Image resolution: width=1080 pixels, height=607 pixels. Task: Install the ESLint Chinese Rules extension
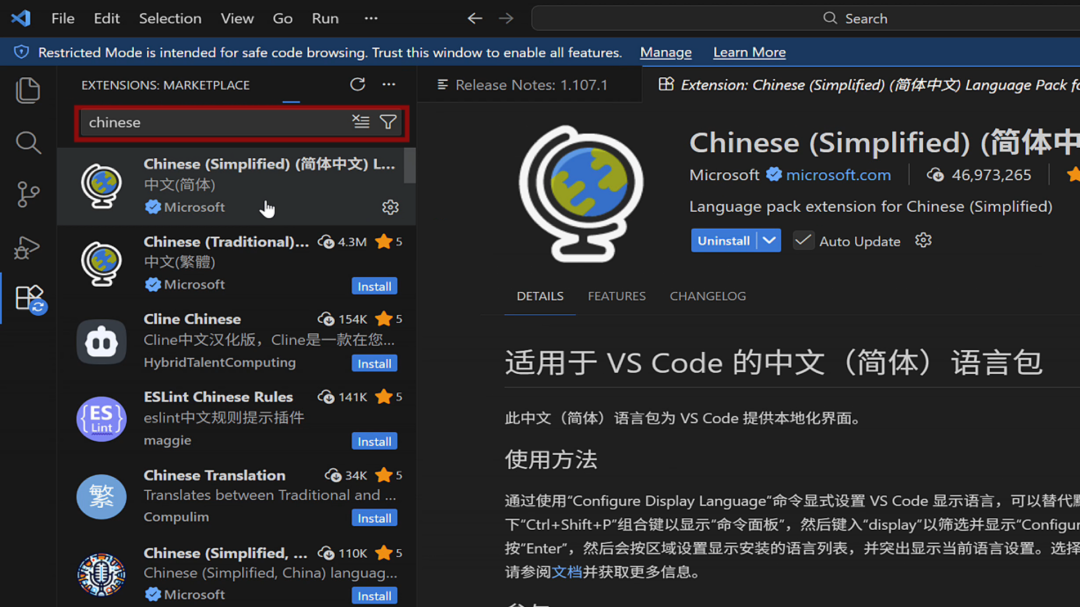[374, 441]
